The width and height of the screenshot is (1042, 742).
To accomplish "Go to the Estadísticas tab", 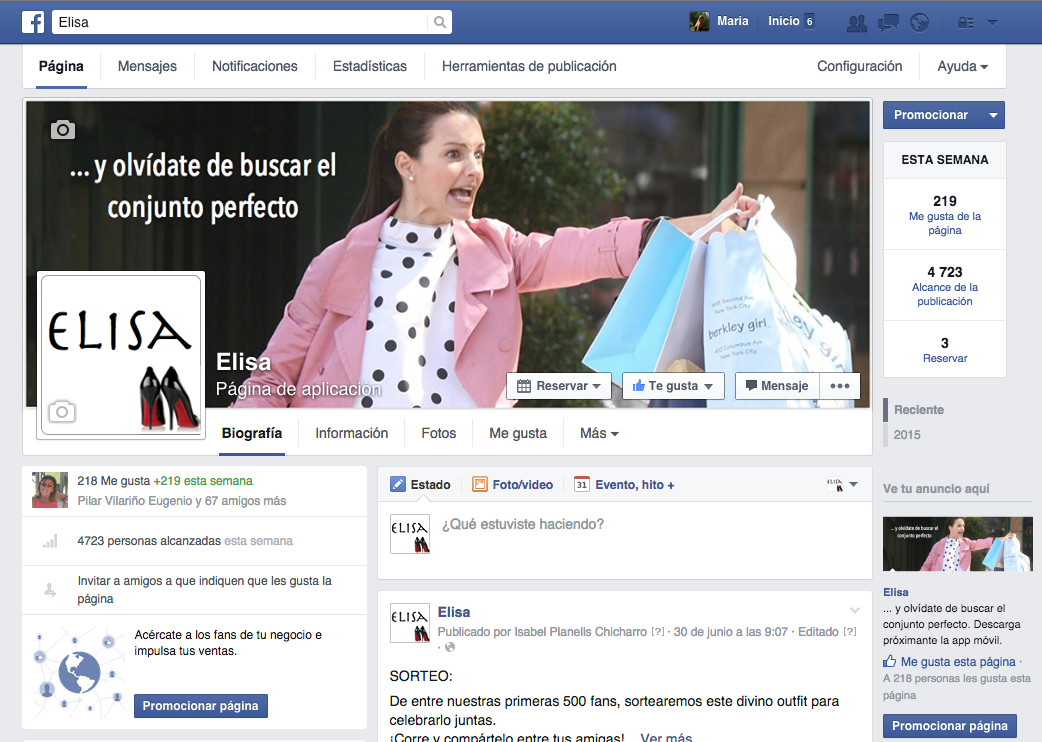I will pyautogui.click(x=369, y=66).
